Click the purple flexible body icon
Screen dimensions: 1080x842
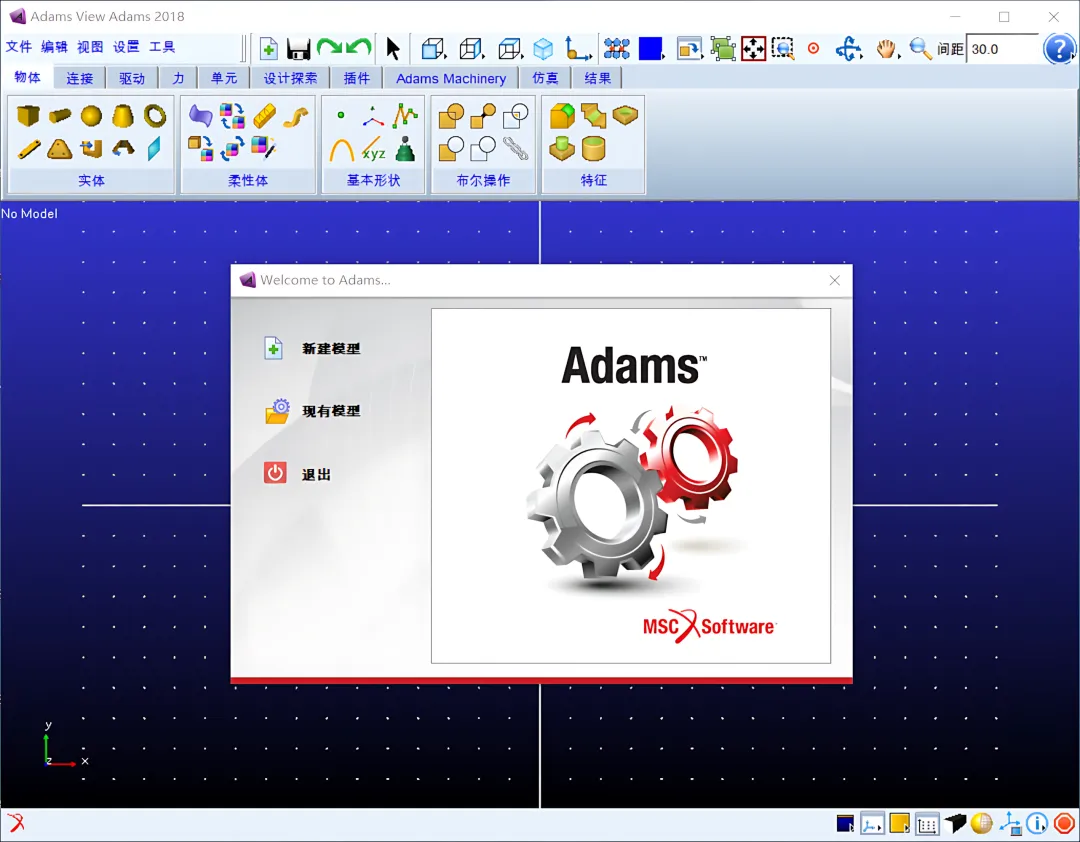click(200, 115)
